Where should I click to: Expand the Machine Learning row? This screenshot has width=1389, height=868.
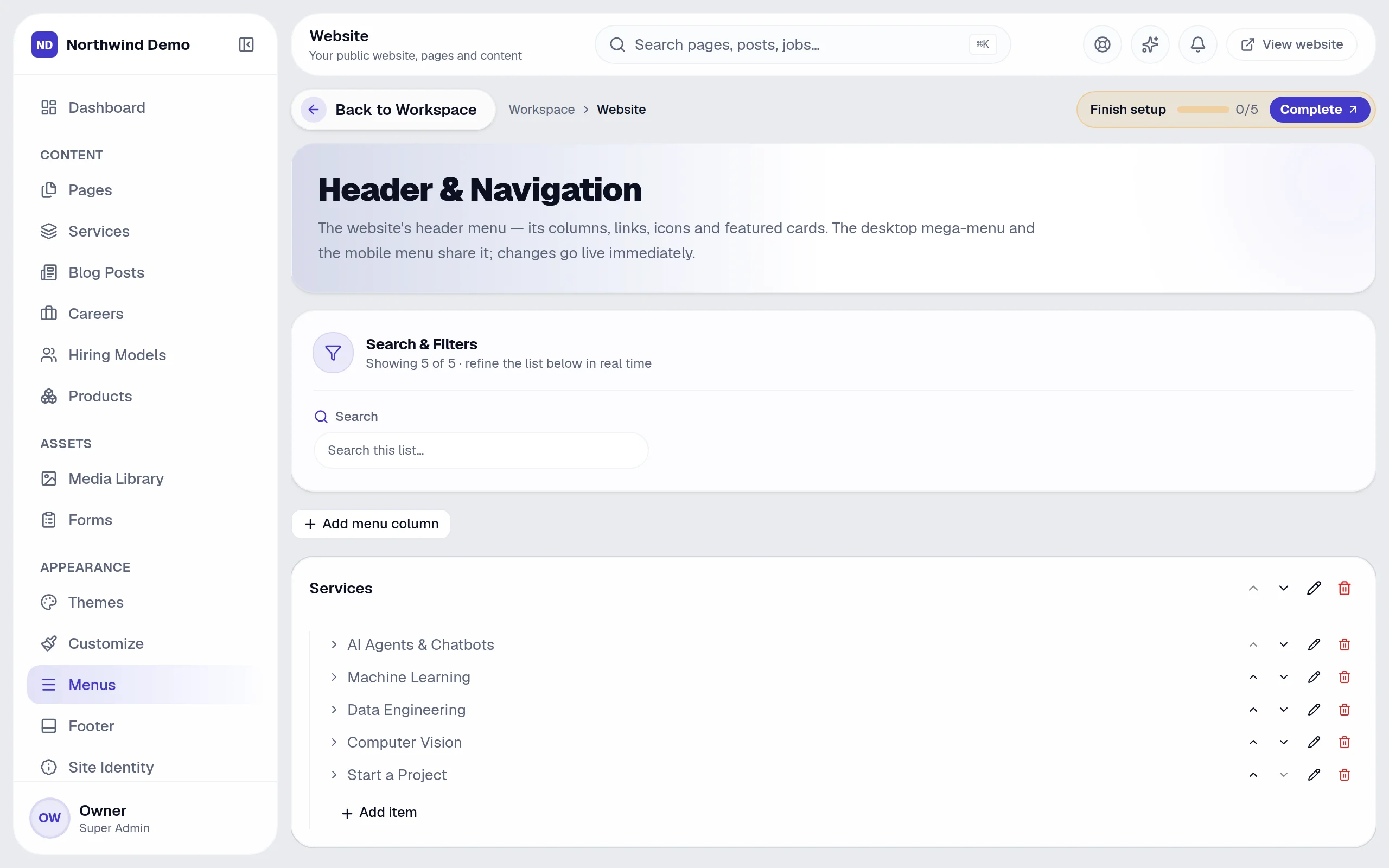coord(334,678)
